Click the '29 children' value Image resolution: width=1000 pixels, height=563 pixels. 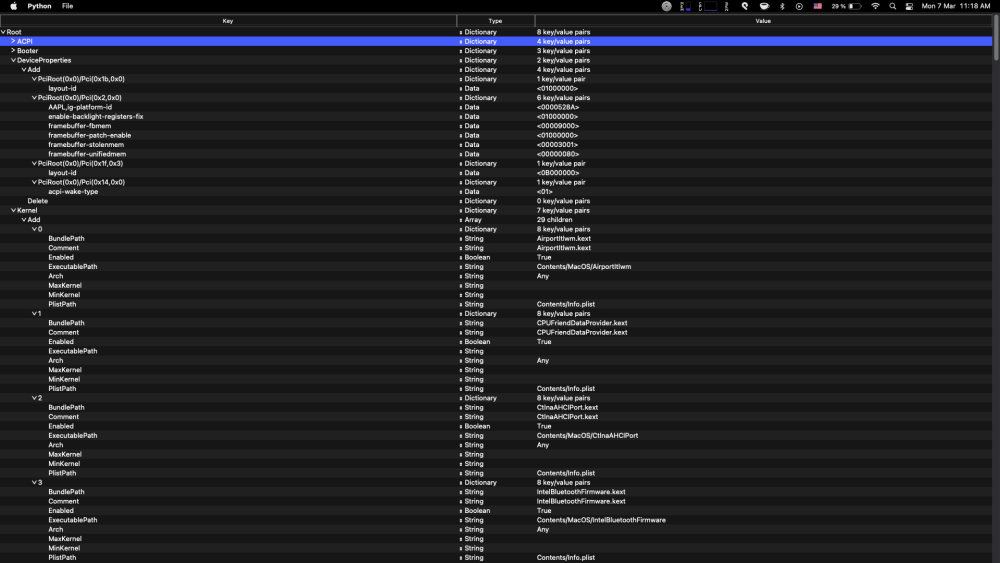554,219
